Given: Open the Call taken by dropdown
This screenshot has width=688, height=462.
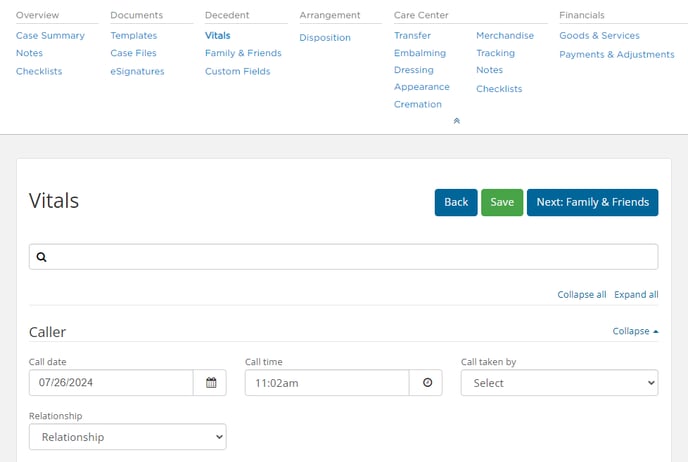Looking at the screenshot, I should [559, 383].
